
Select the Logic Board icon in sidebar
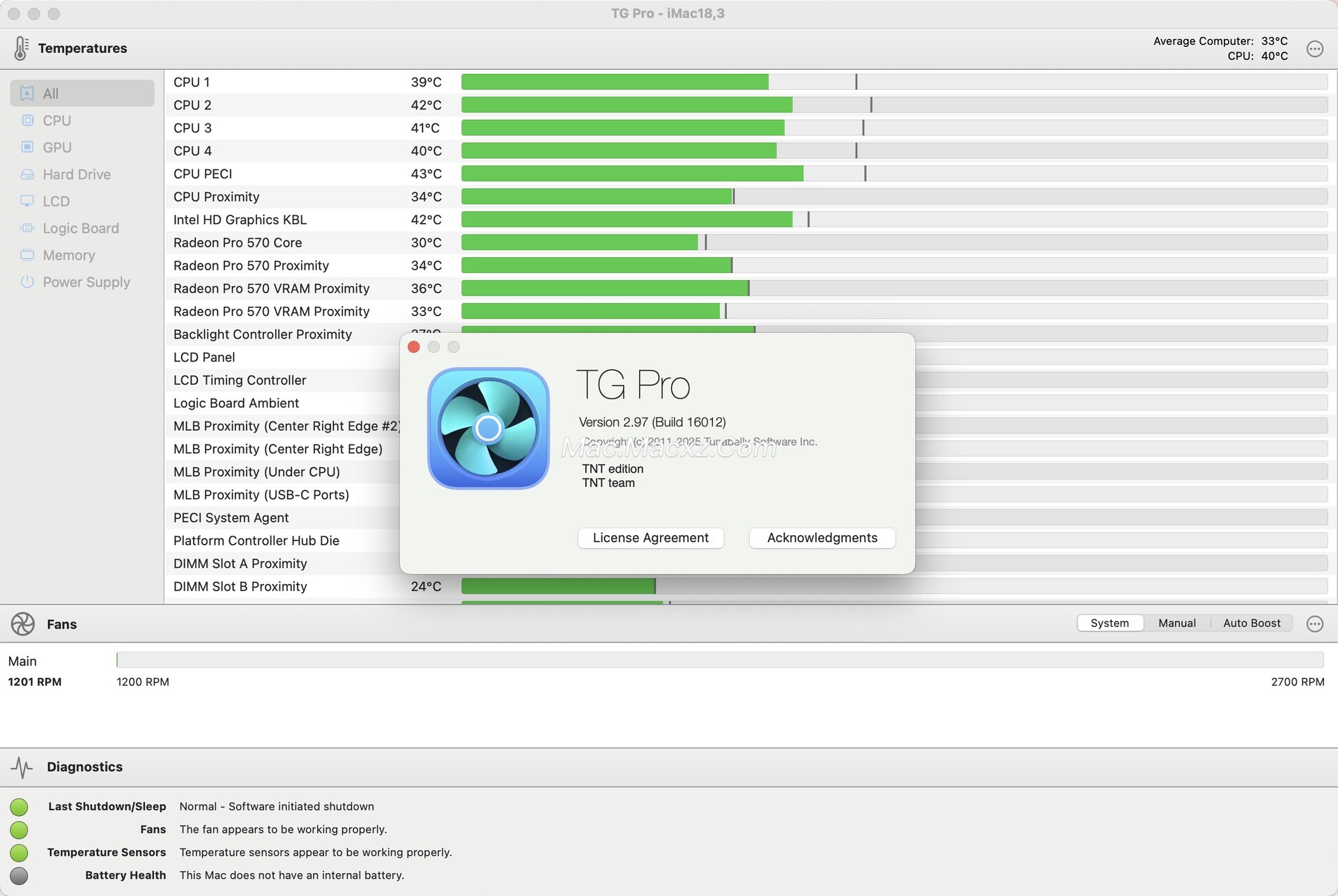click(27, 228)
